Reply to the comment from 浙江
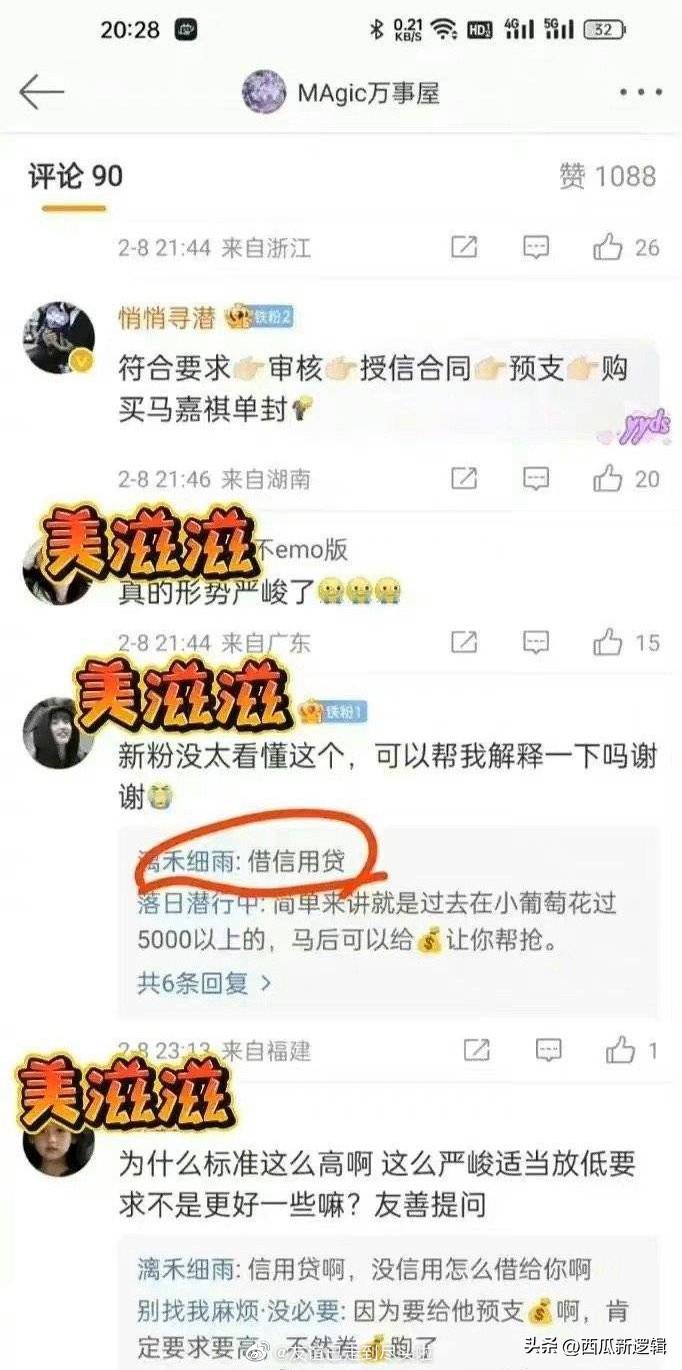 click(536, 247)
